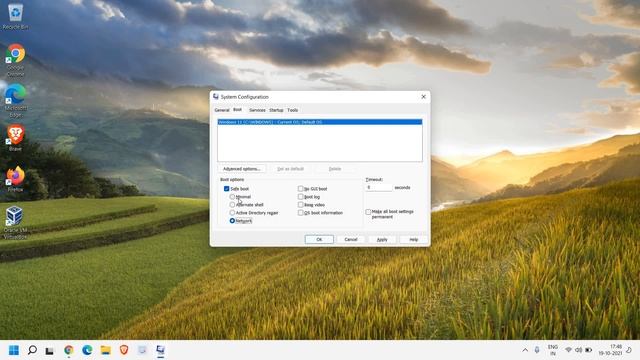Viewport: 640px width, 360px height.
Task: Open the volume tray icon
Action: tap(578, 350)
